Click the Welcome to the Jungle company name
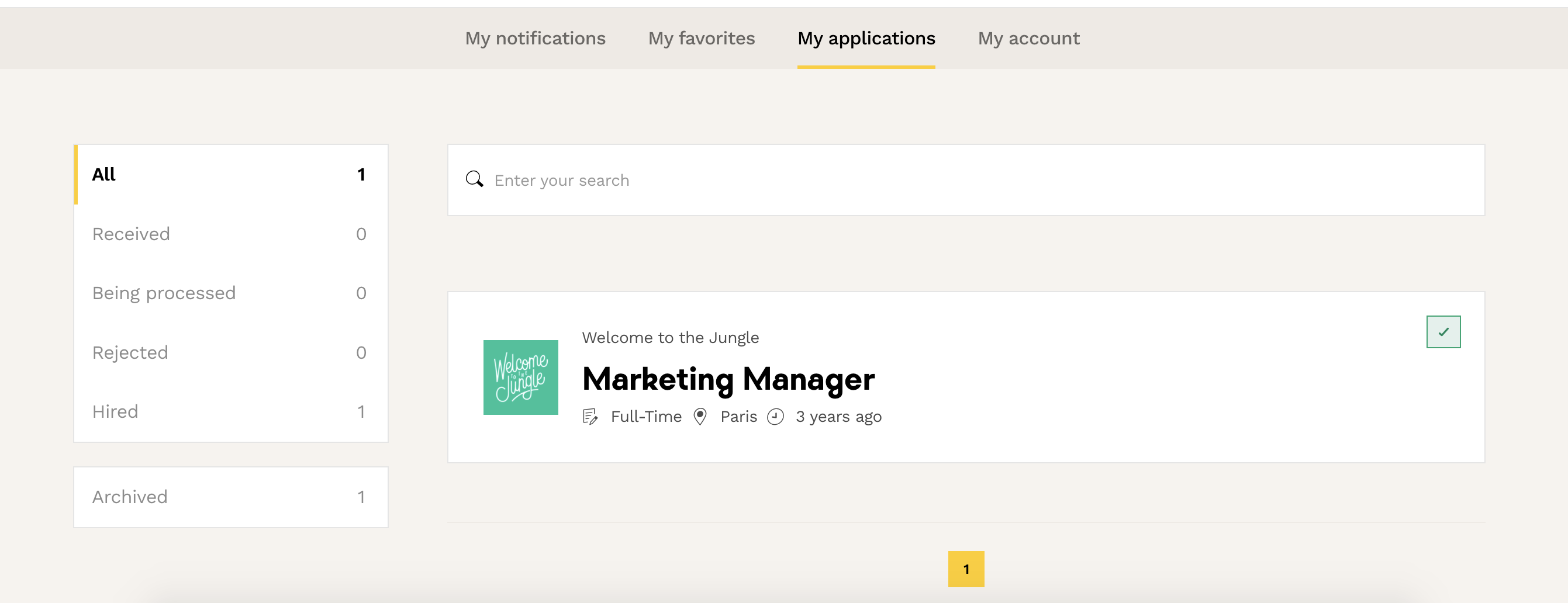The width and height of the screenshot is (1568, 603). [x=670, y=338]
